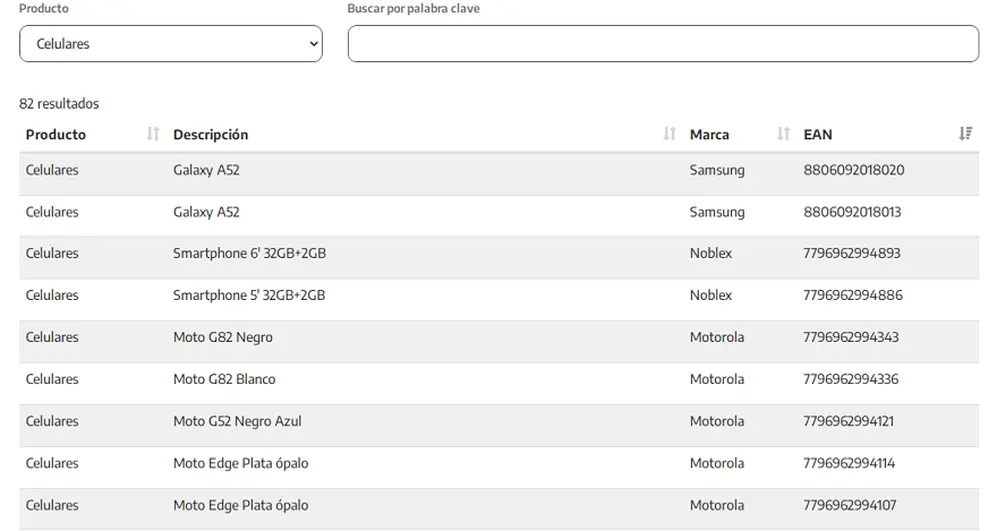The width and height of the screenshot is (997, 531).
Task: Click the Descripción column header
Action: tap(210, 134)
